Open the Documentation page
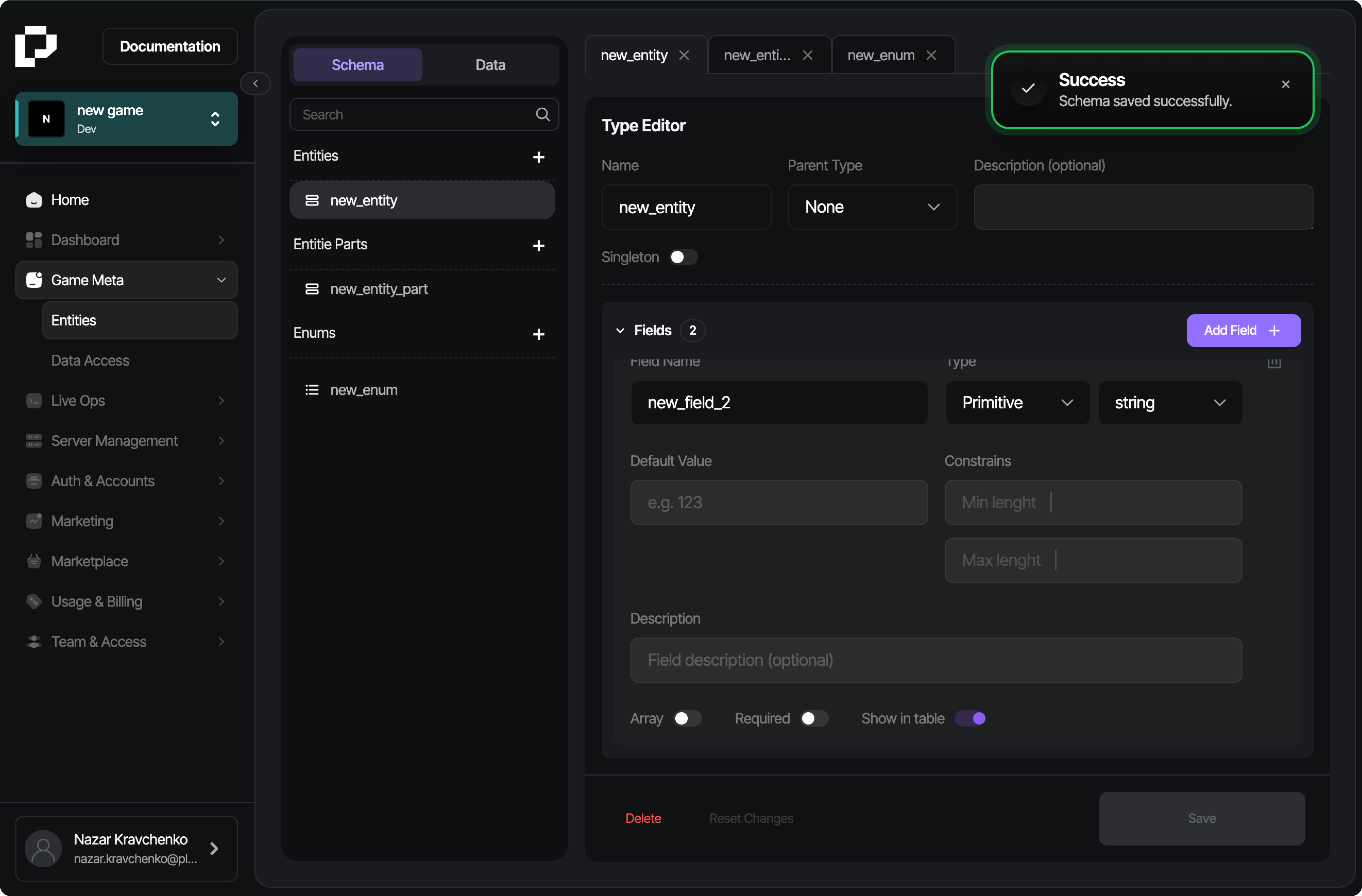Image resolution: width=1362 pixels, height=896 pixels. [x=169, y=46]
